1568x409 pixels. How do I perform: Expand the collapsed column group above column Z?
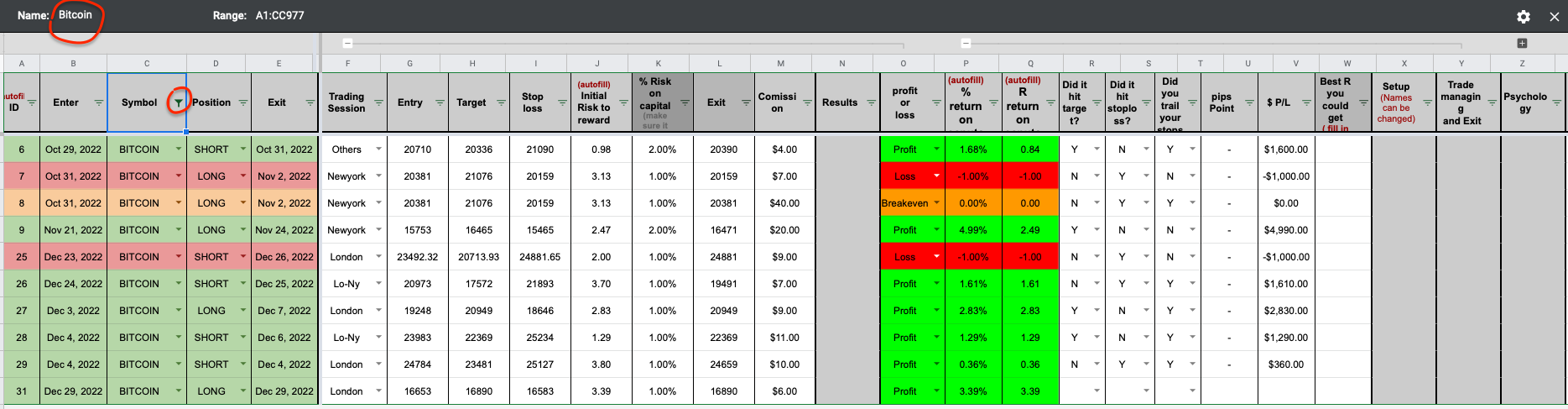1522,43
